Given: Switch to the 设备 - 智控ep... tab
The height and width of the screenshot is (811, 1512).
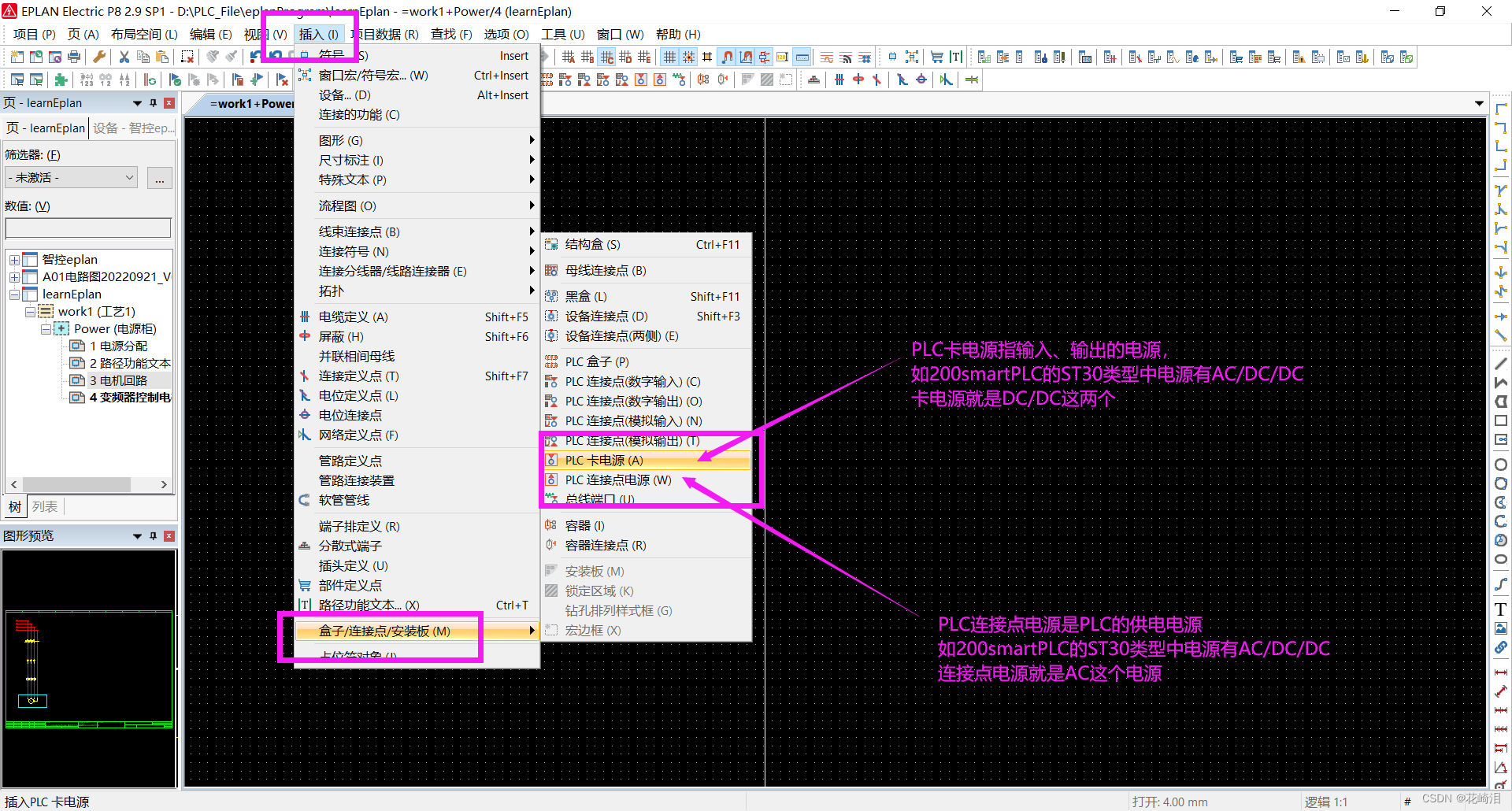Looking at the screenshot, I should tap(133, 128).
